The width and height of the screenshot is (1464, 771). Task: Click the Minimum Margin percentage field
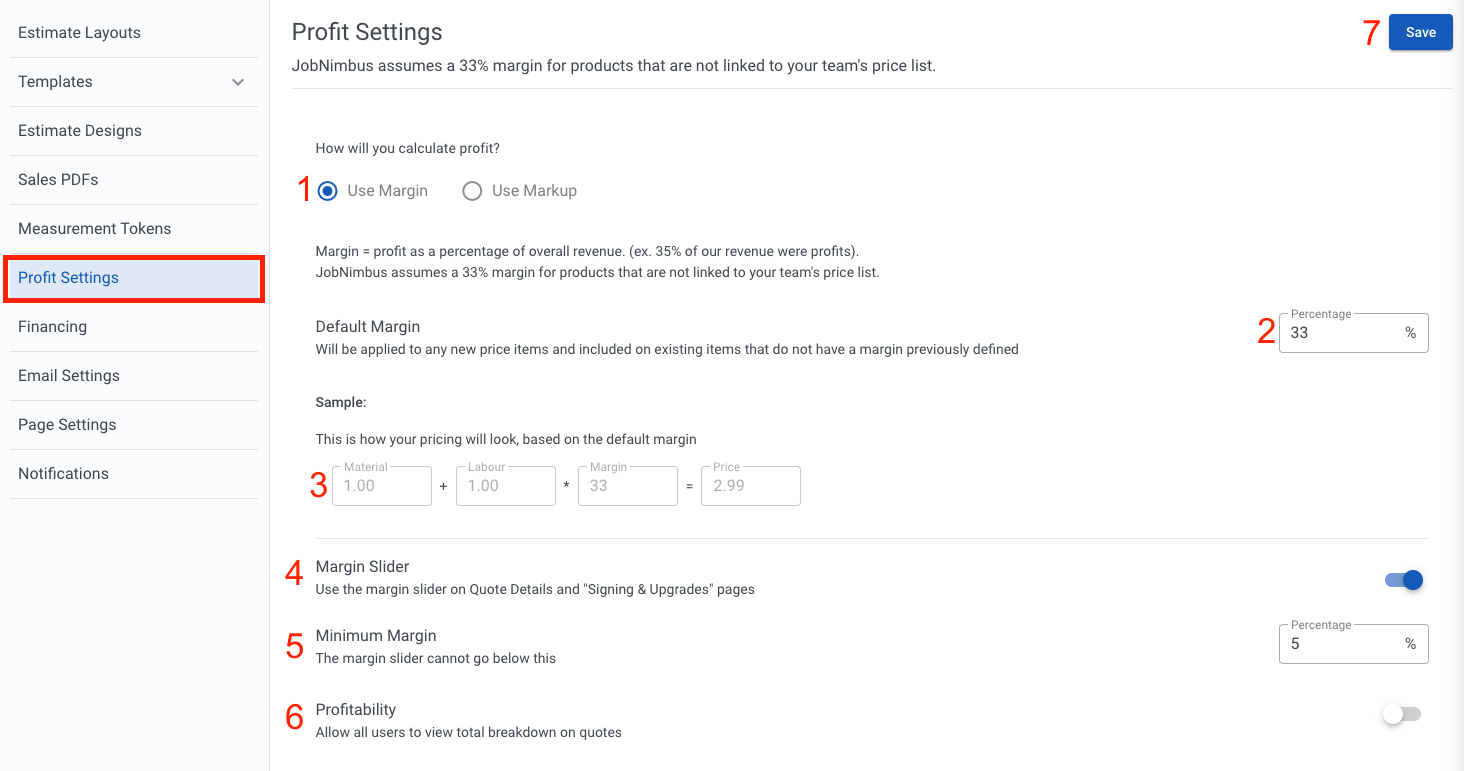point(1340,643)
